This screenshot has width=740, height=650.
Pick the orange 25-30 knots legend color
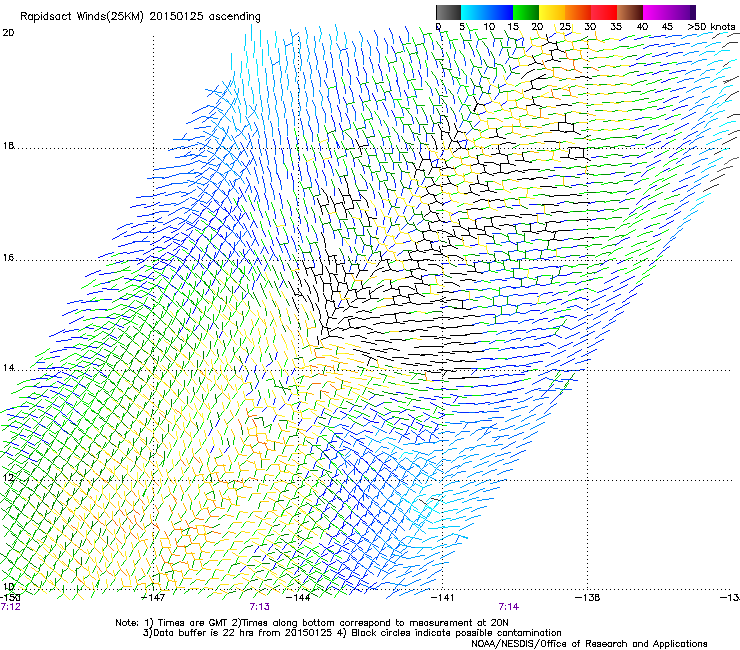pos(578,12)
